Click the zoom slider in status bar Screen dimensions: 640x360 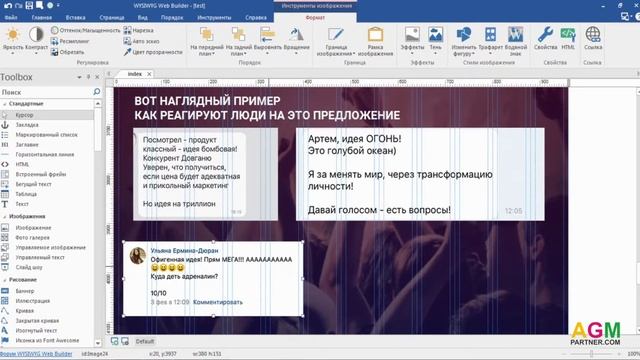coord(591,354)
